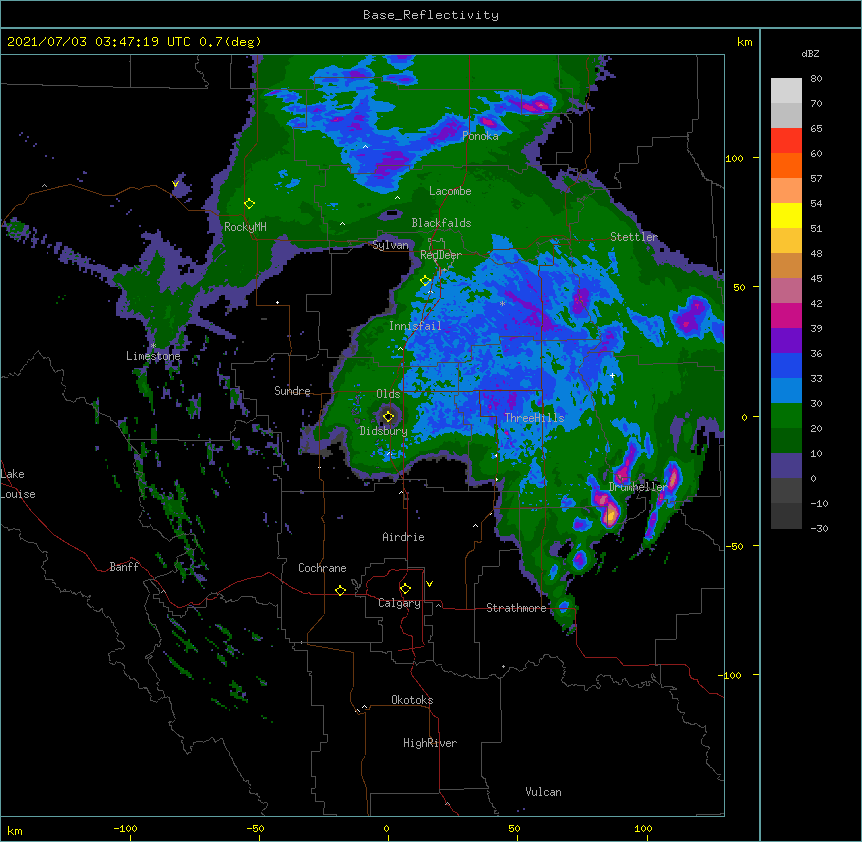Select the Innisfail label
The image size is (862, 842).
415,326
